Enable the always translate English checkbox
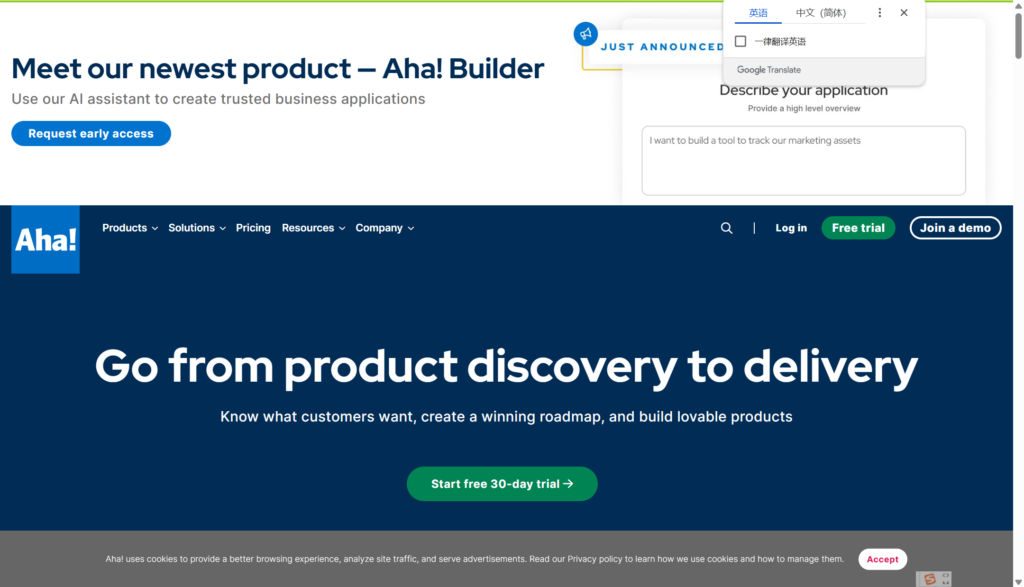Viewport: 1024px width, 587px height. (x=741, y=41)
